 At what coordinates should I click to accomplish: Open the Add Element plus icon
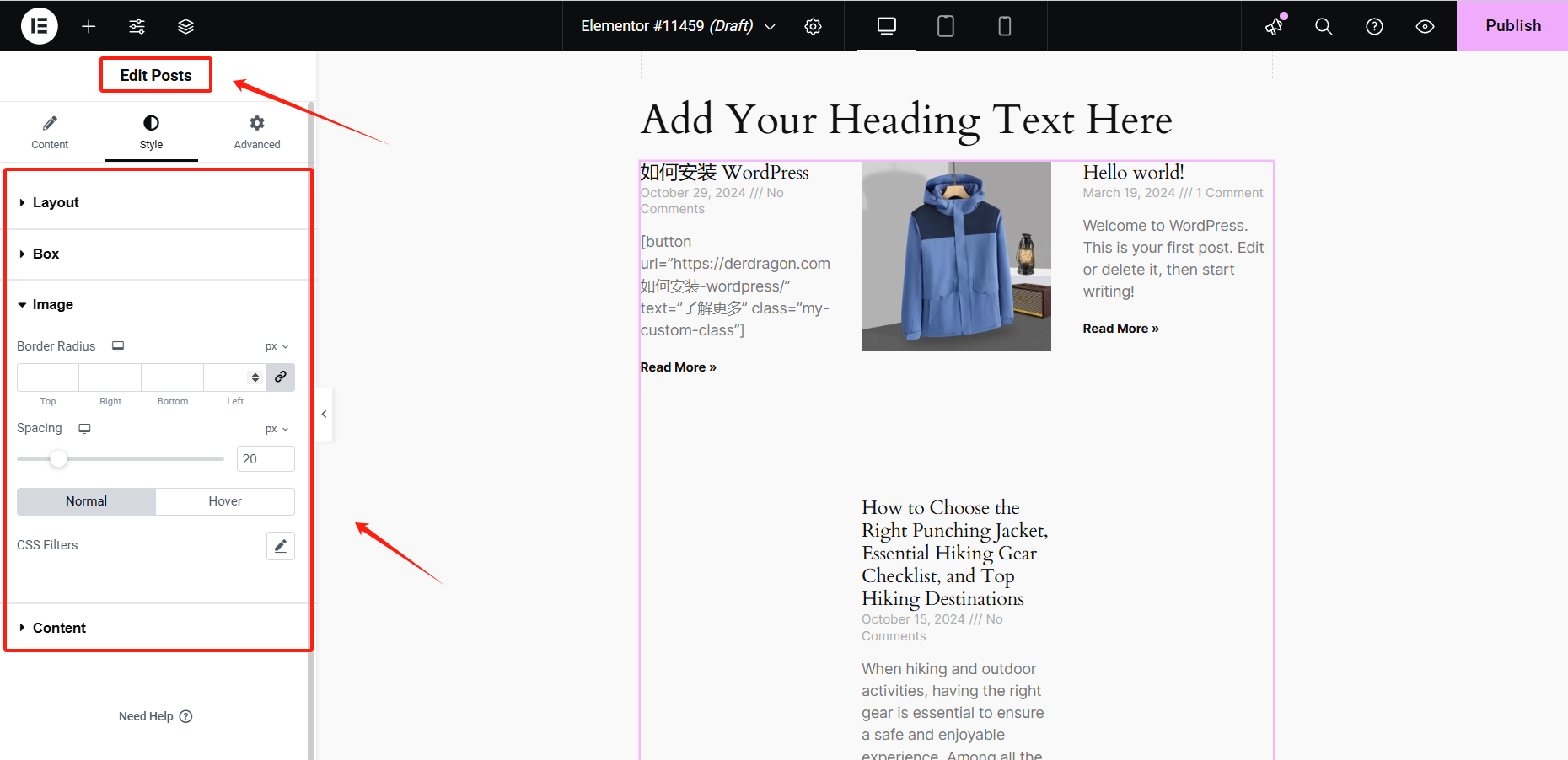[x=89, y=26]
